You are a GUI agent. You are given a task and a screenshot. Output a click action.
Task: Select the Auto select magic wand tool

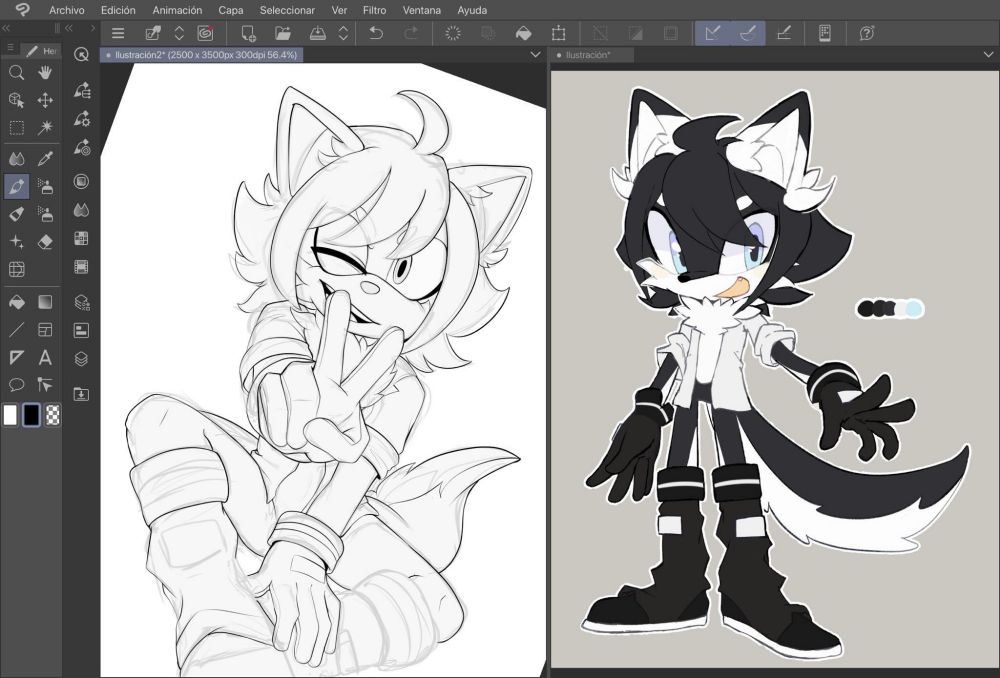tap(45, 128)
